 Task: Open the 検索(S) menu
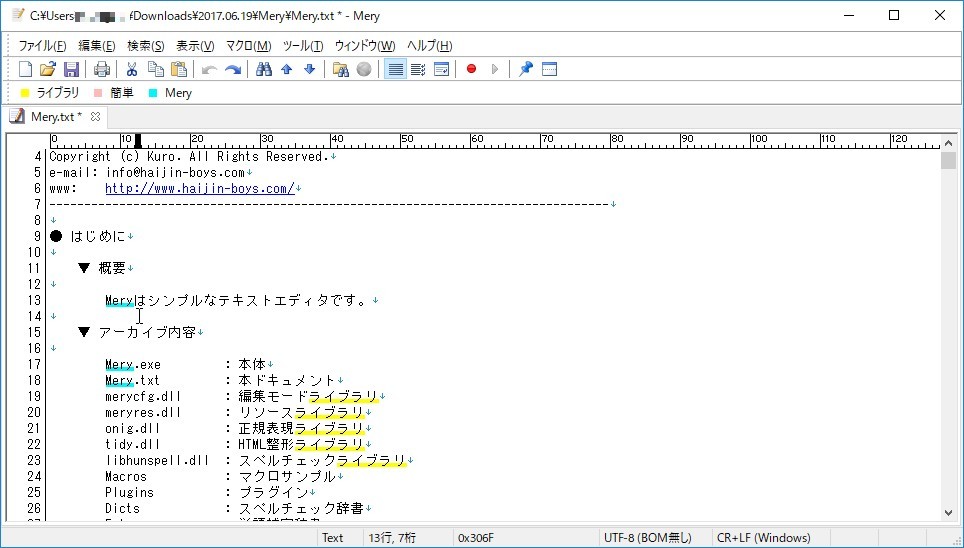coord(146,46)
